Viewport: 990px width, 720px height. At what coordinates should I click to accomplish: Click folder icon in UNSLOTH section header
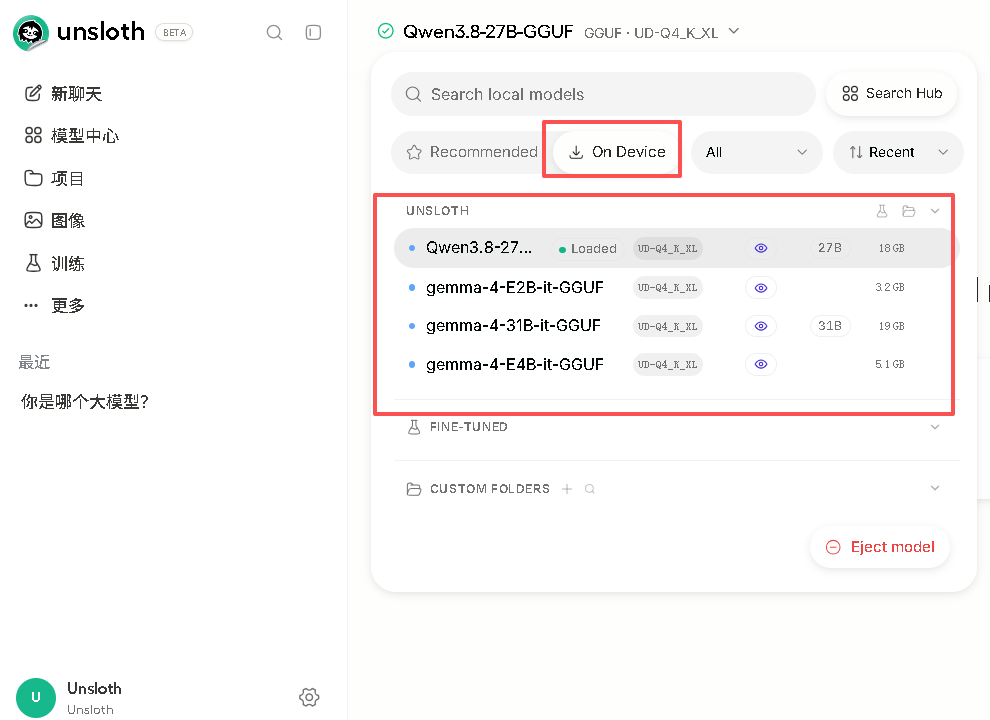click(909, 211)
